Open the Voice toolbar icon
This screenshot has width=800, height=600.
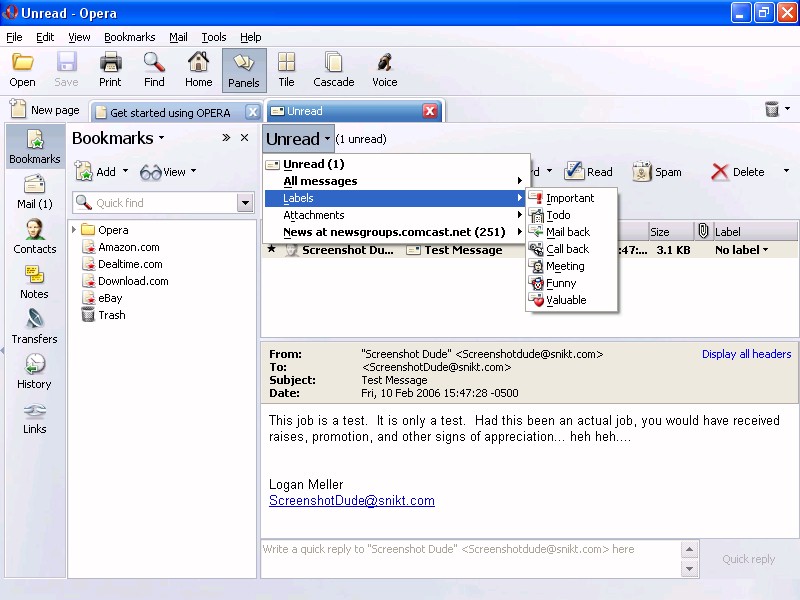(384, 70)
